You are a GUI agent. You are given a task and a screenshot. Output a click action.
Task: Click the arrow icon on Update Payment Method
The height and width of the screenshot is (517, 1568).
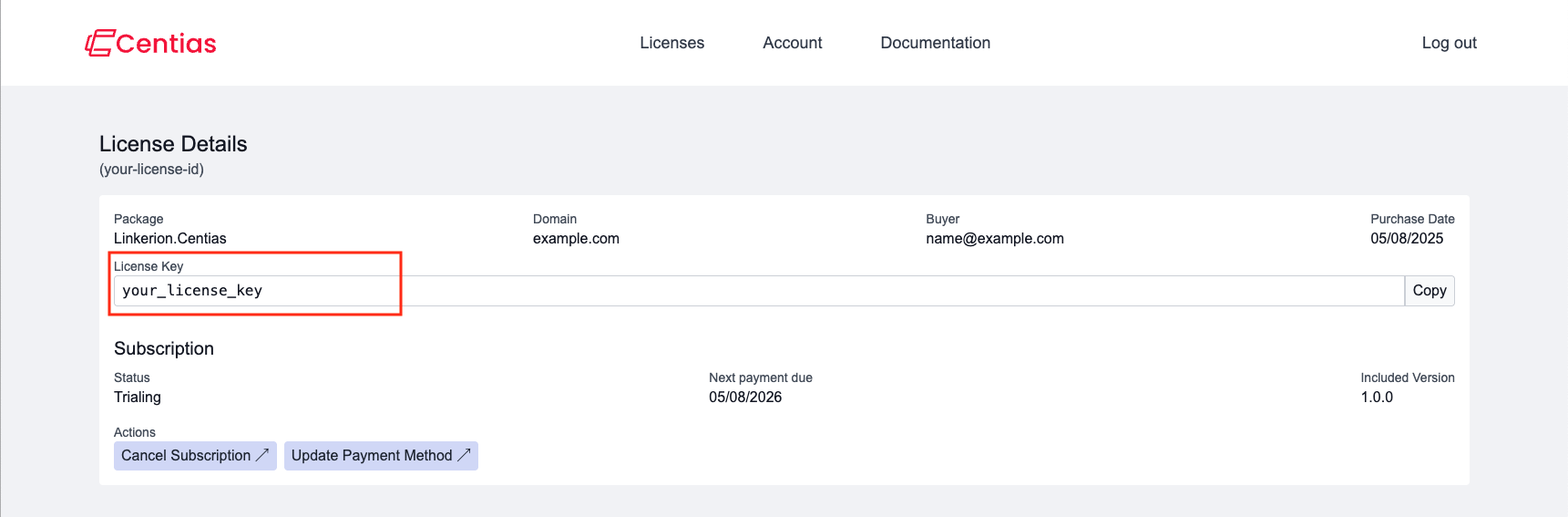coord(464,454)
